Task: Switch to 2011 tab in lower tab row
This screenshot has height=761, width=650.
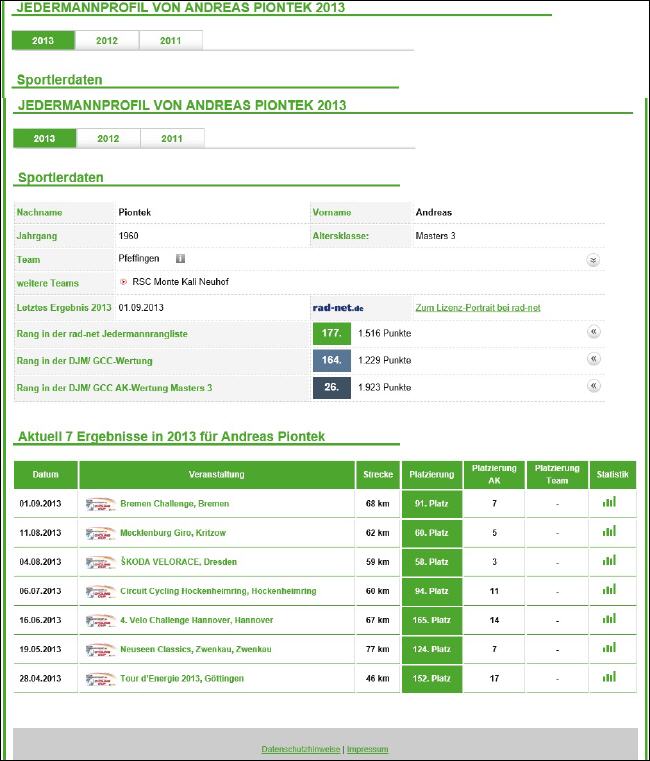Action: (172, 139)
